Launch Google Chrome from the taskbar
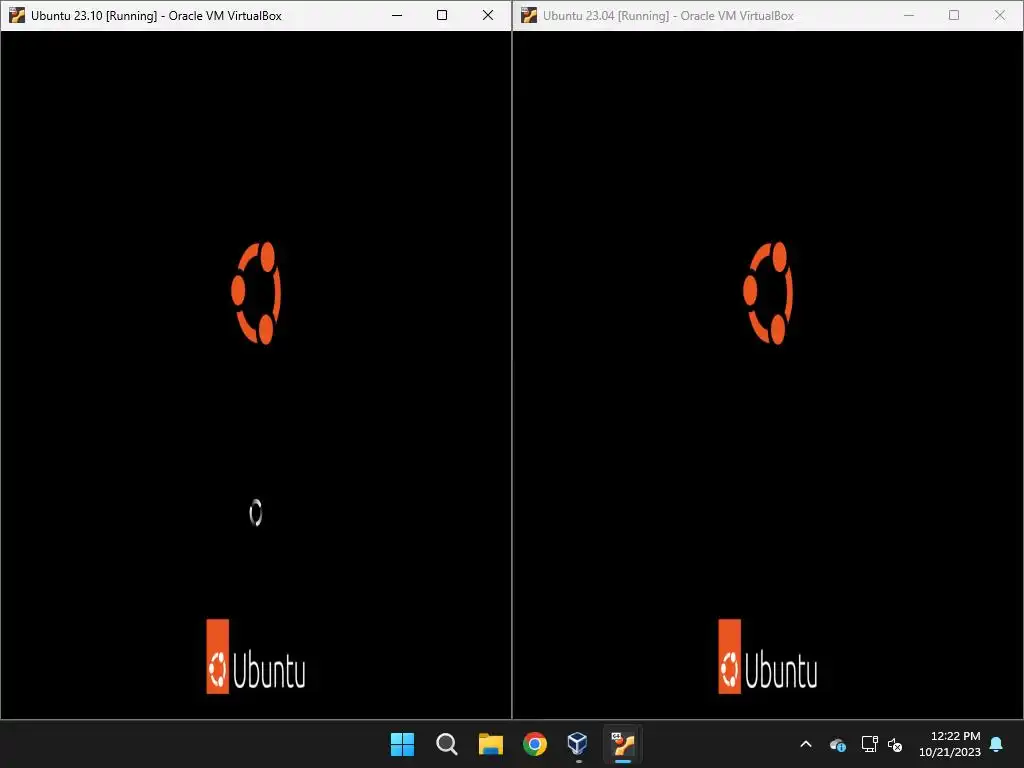The image size is (1024, 768). point(535,744)
